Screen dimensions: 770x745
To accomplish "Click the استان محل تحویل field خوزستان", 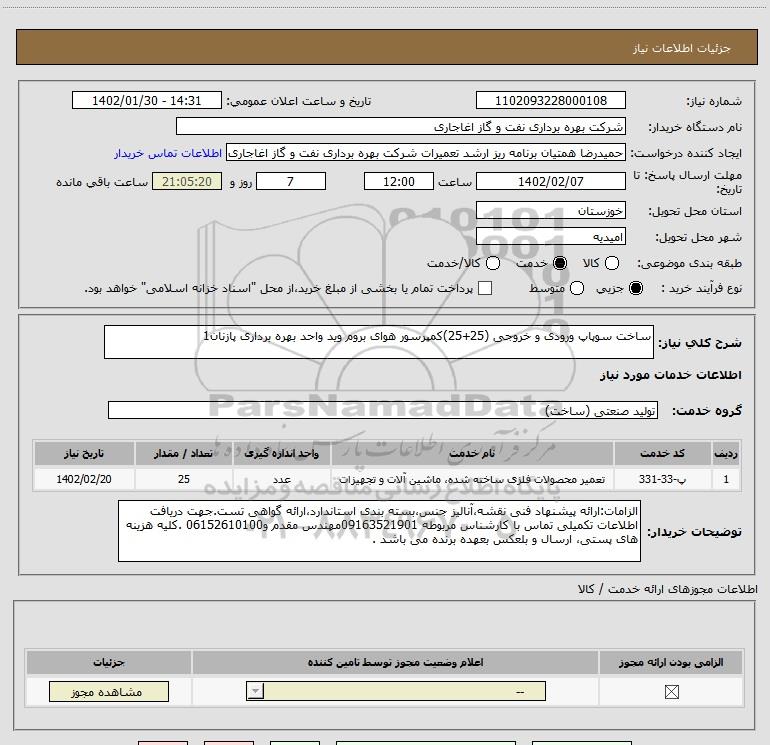I will [550, 211].
